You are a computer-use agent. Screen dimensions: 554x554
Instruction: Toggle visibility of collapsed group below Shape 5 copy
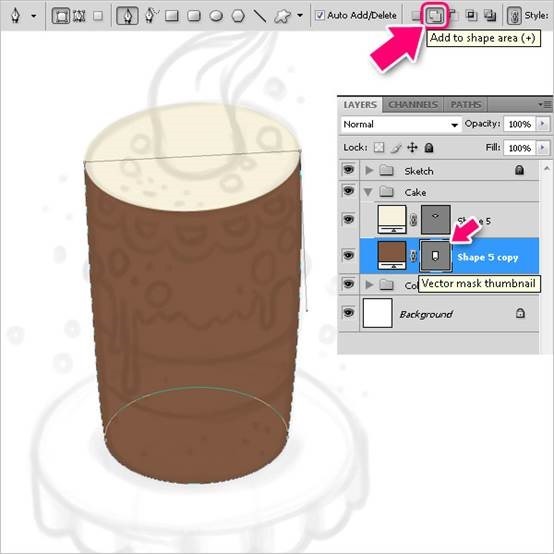pos(348,284)
